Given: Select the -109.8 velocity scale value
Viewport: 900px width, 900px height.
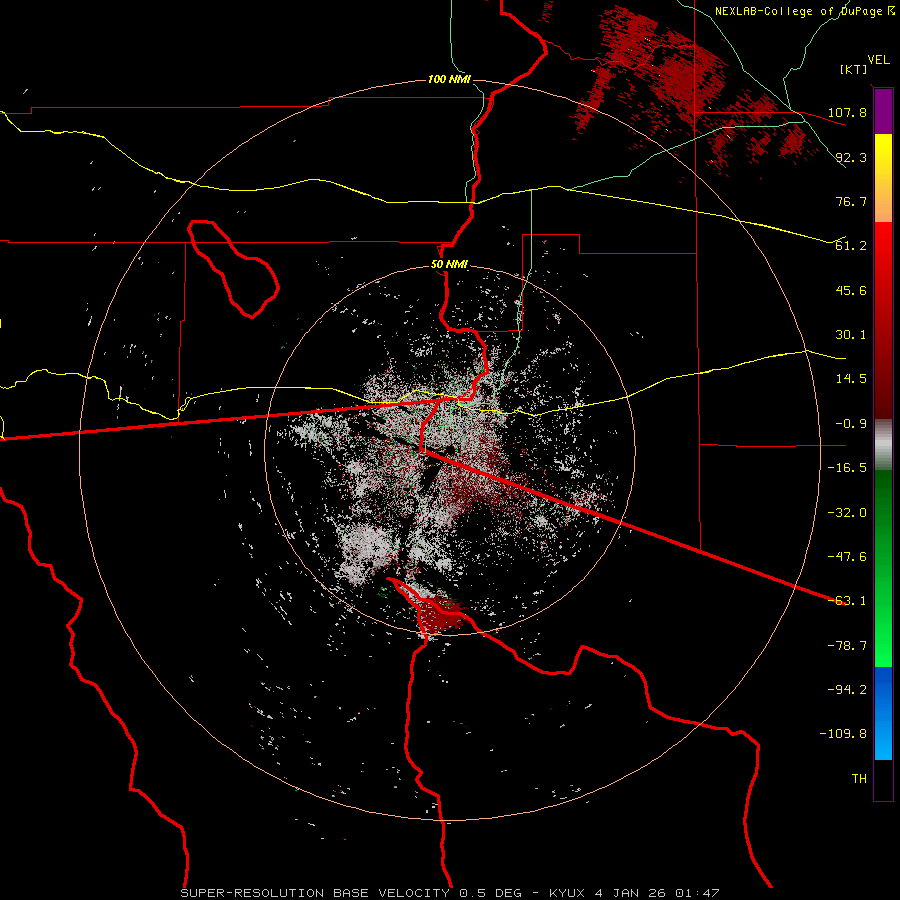Looking at the screenshot, I should tap(844, 734).
